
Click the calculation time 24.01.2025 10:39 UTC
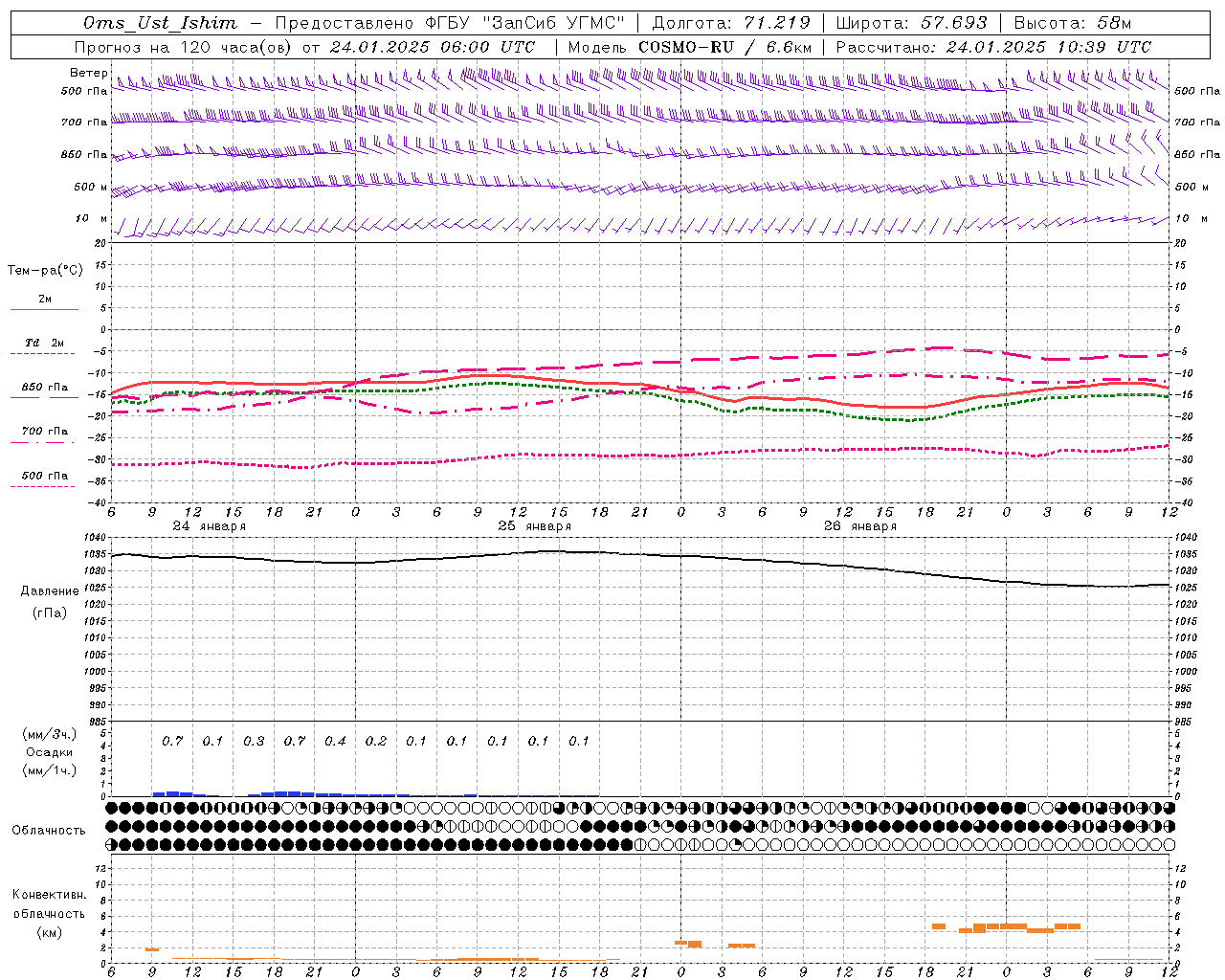pyautogui.click(x=1049, y=47)
